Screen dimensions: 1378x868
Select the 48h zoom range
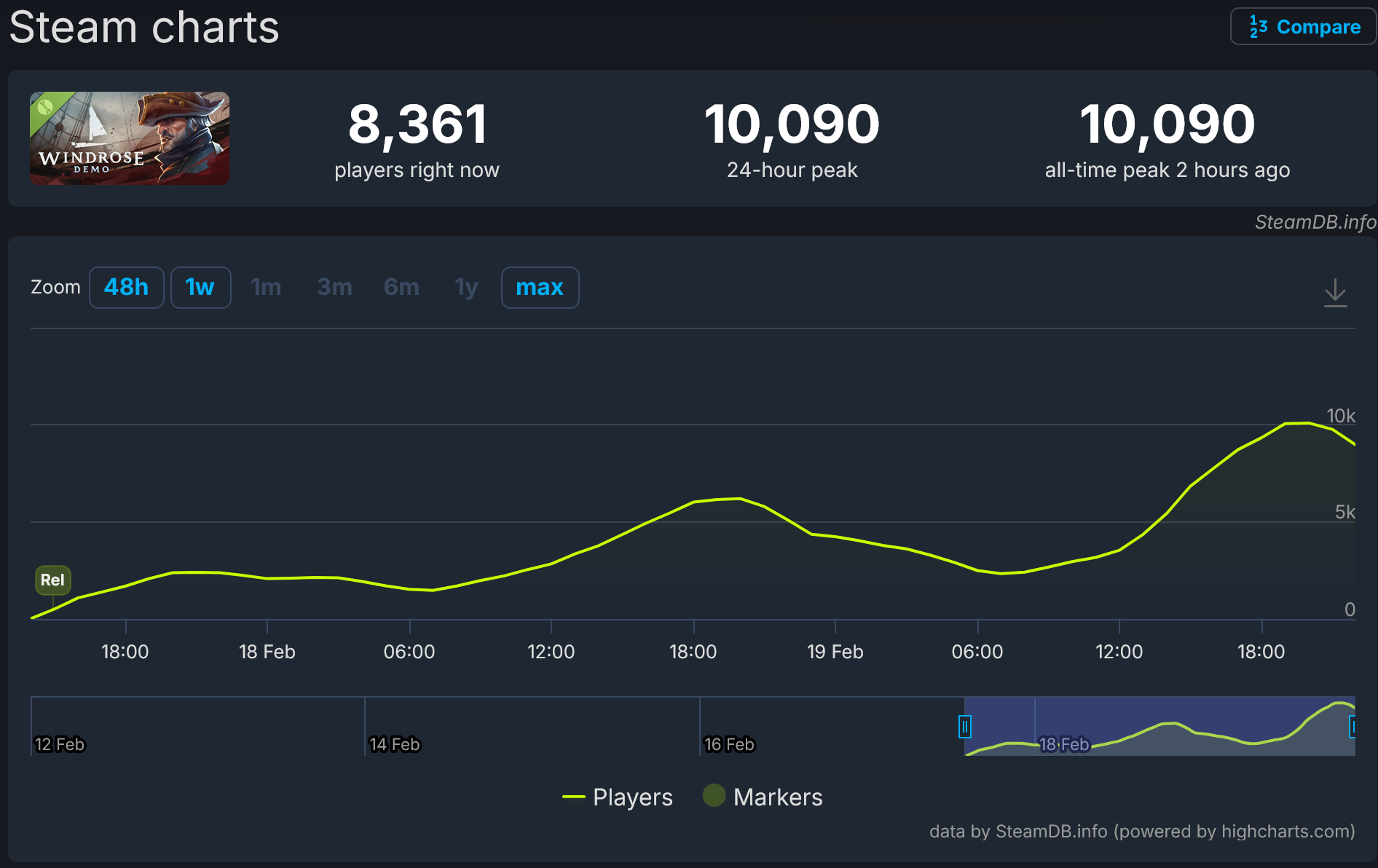tap(126, 288)
